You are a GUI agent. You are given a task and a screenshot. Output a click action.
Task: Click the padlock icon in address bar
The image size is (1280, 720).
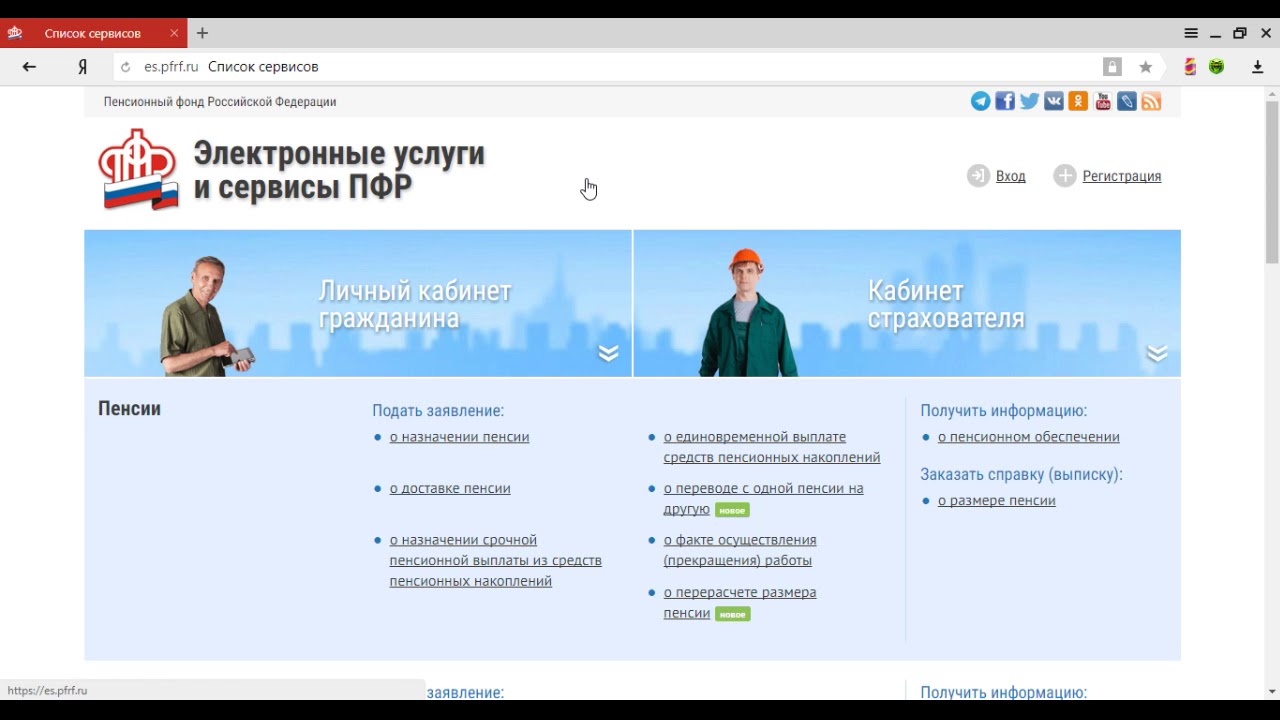[x=1112, y=67]
